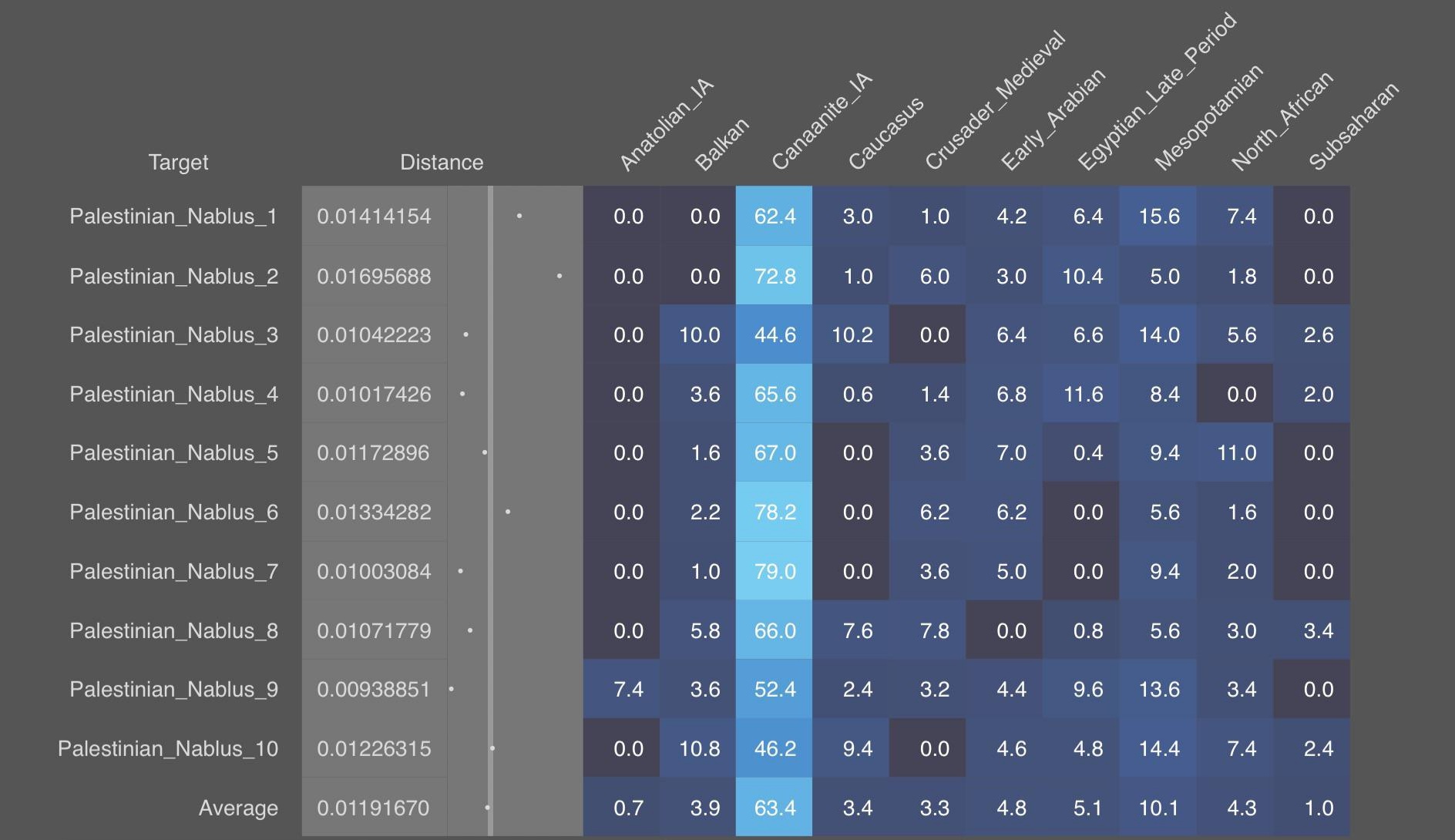Click the 78.2 cell for Nablus_6

[775, 512]
